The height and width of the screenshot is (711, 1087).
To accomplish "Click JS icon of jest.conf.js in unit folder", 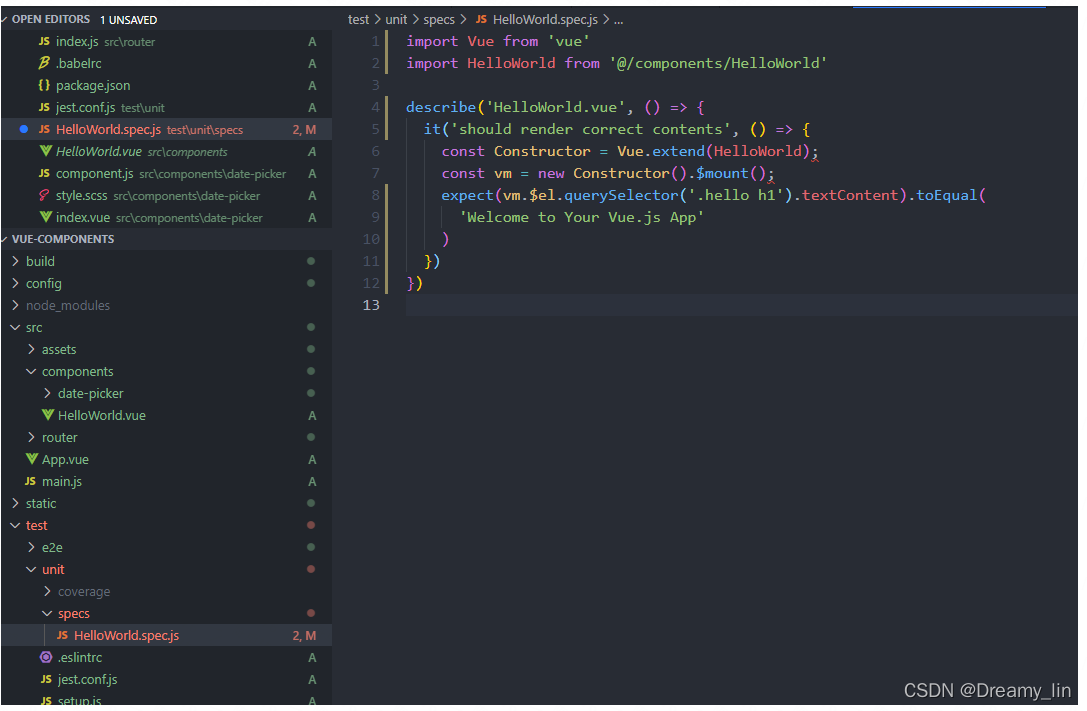I will (46, 679).
